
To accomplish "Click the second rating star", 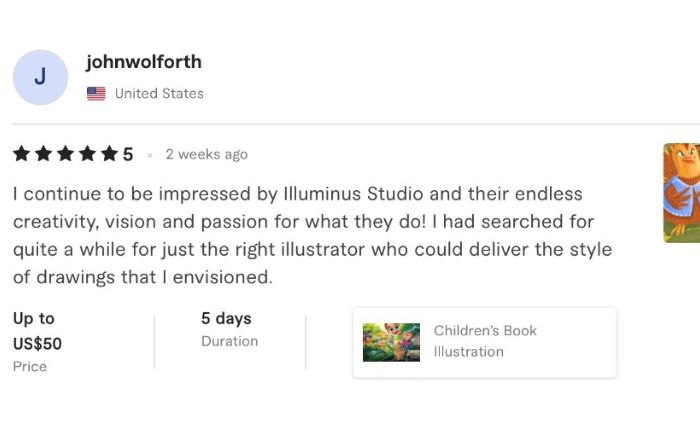I will 43,154.
